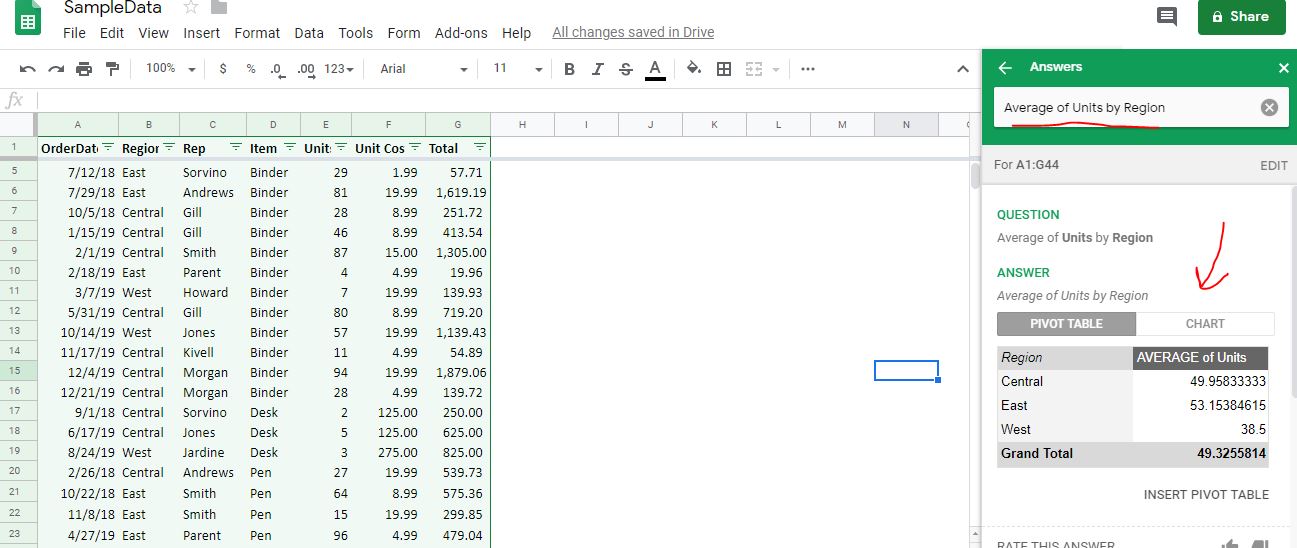
Task: Open the Data menu
Action: (x=309, y=33)
